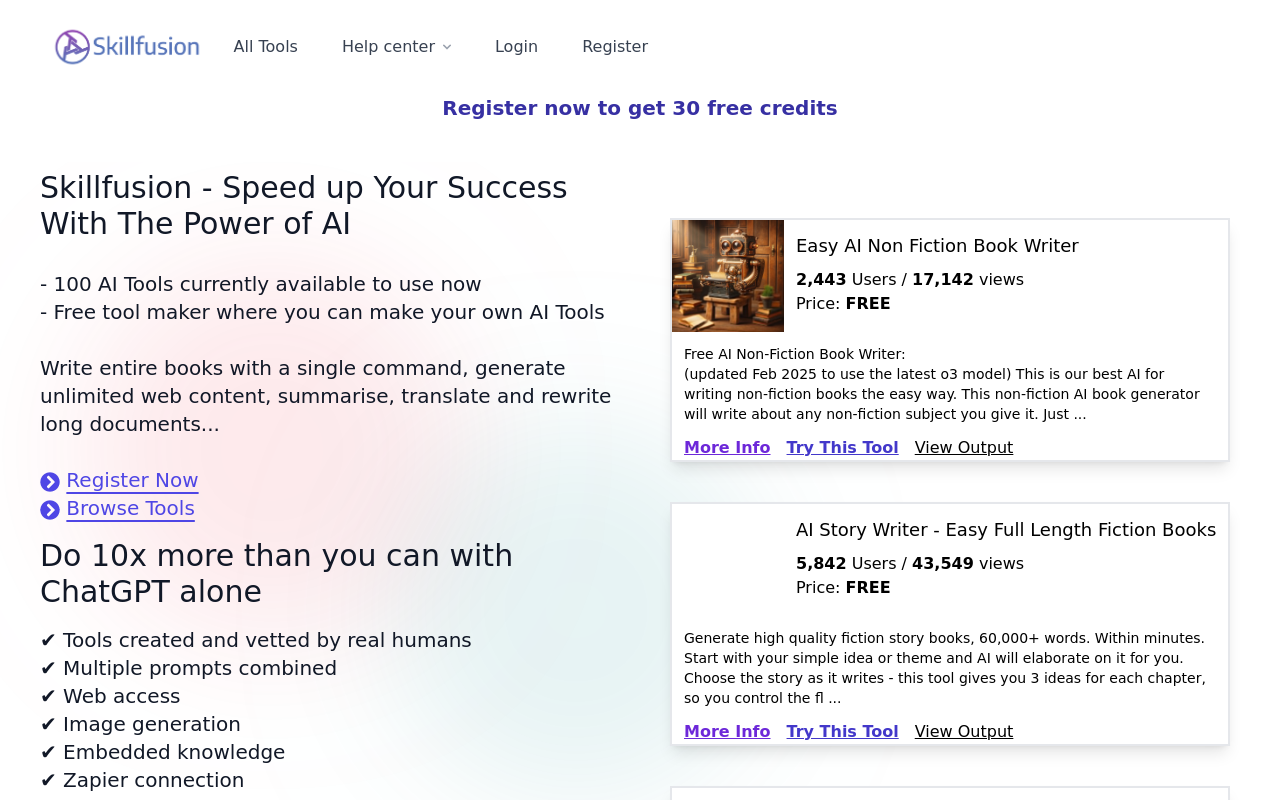Open AI Story Writer title link
Viewport: 1280px width, 800px height.
1006,530
